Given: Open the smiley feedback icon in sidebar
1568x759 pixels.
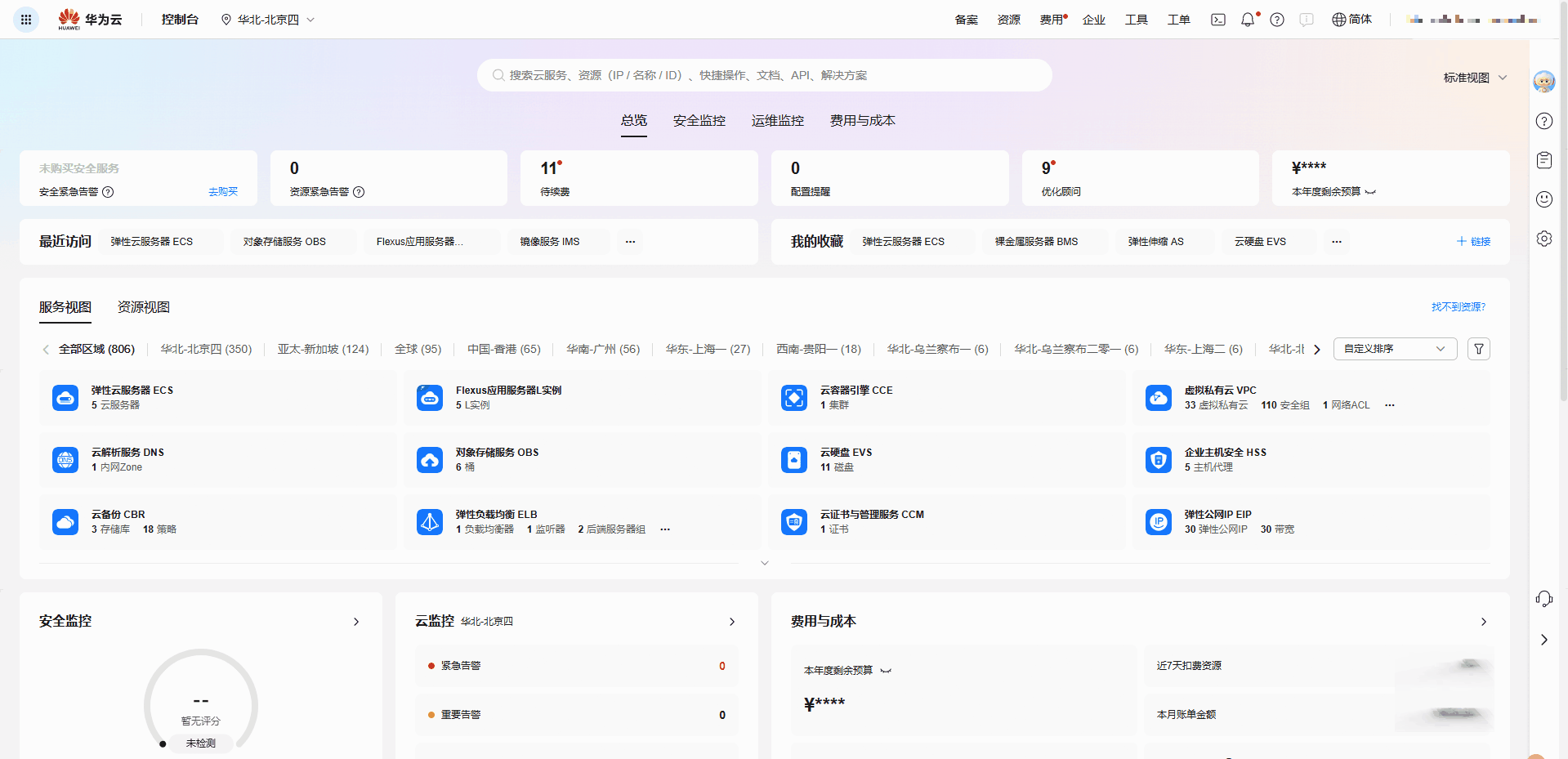Looking at the screenshot, I should click(x=1544, y=199).
